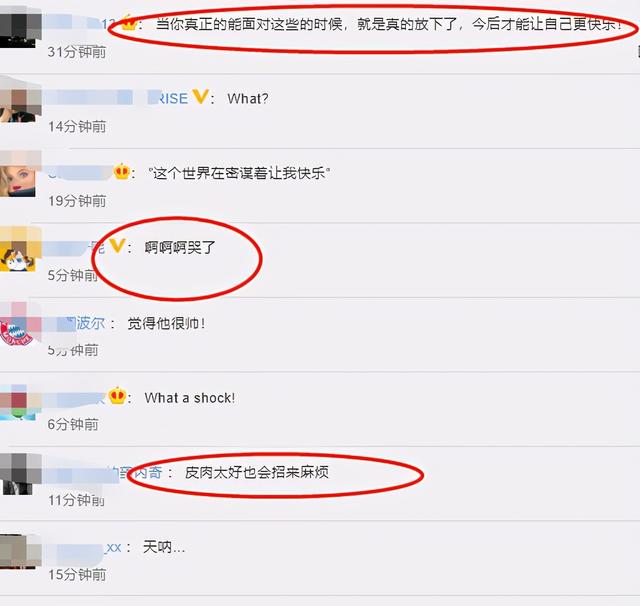Open the football club logo avatar
The height and width of the screenshot is (606, 640).
20,324
